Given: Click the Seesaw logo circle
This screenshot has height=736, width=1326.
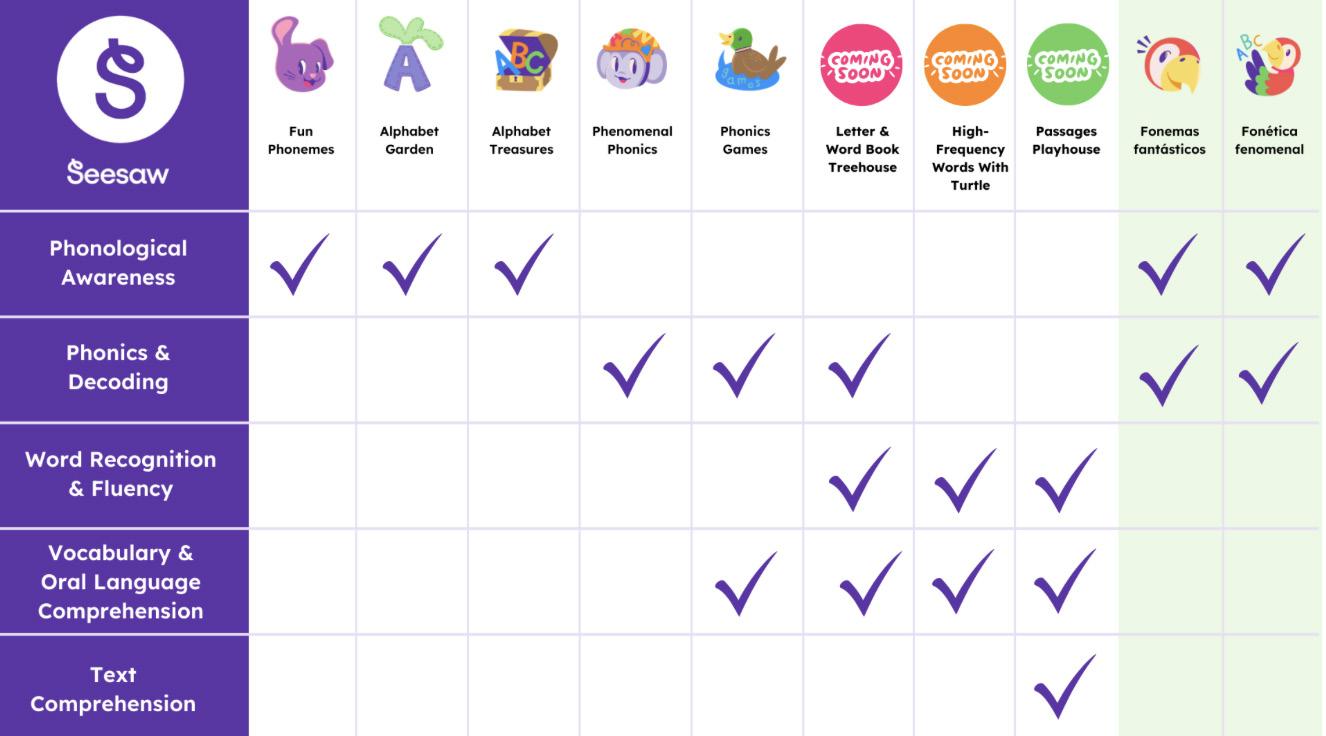Looking at the screenshot, I should (120, 79).
